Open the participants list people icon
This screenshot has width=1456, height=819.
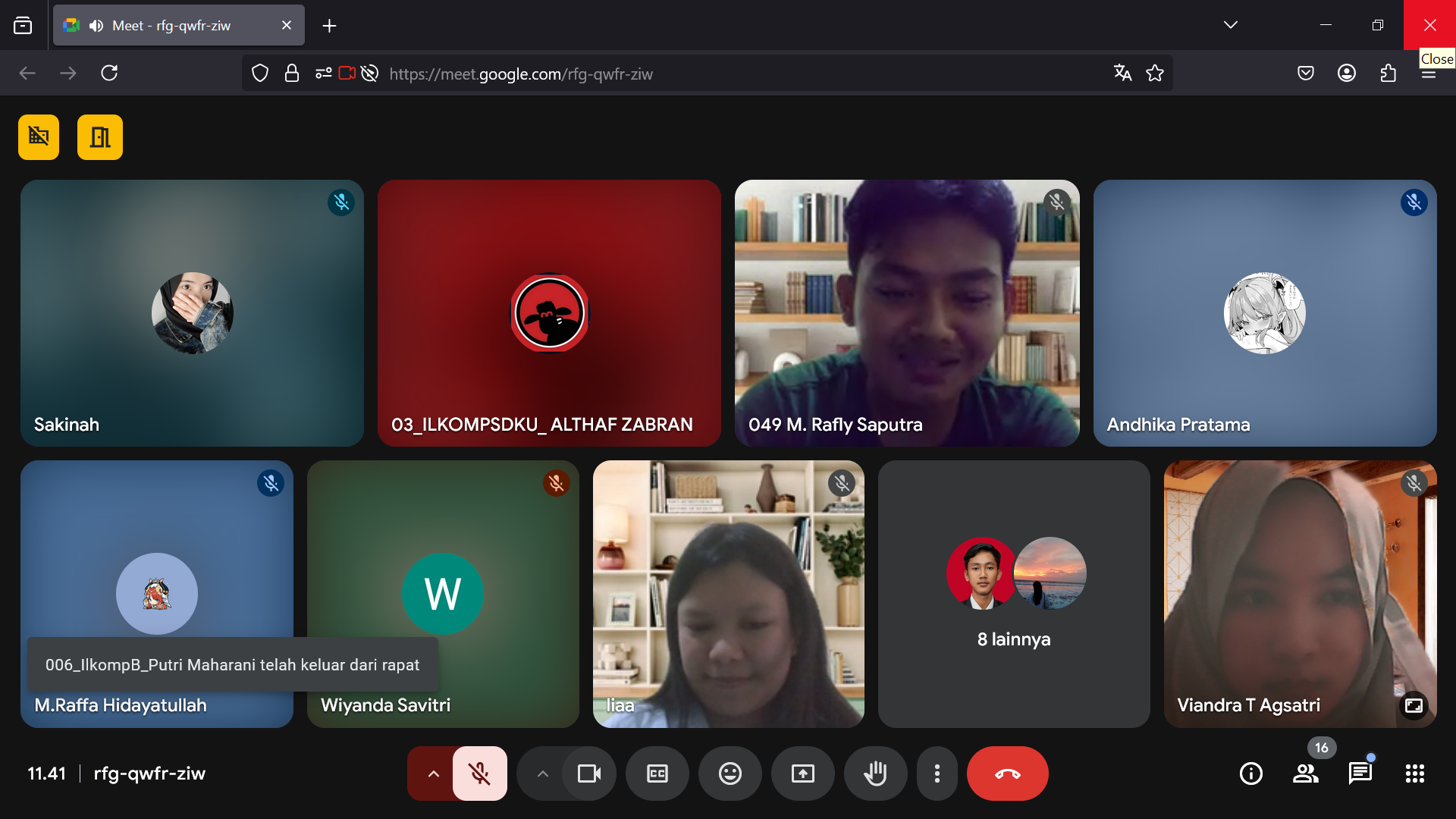pyautogui.click(x=1305, y=773)
